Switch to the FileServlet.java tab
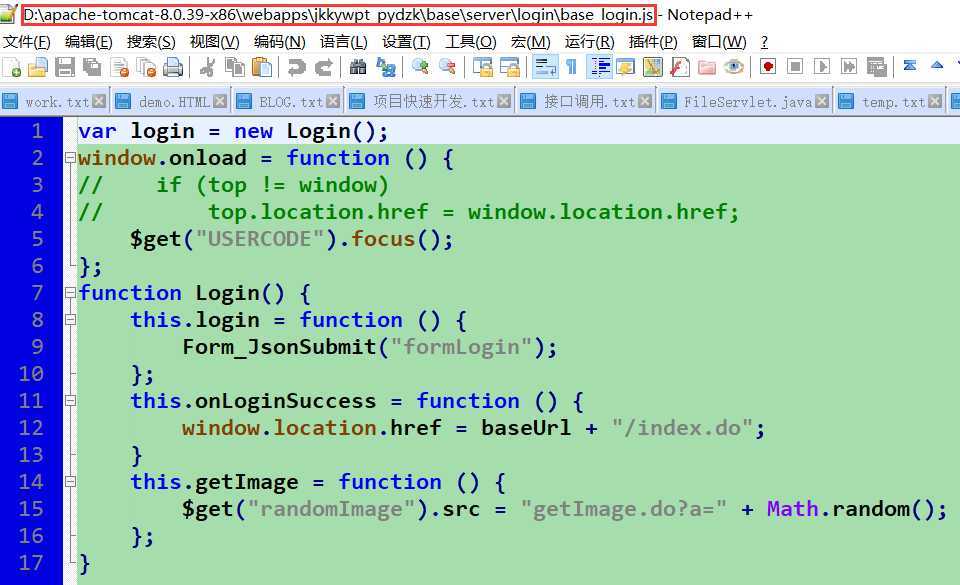The width and height of the screenshot is (960, 585). coord(744,102)
